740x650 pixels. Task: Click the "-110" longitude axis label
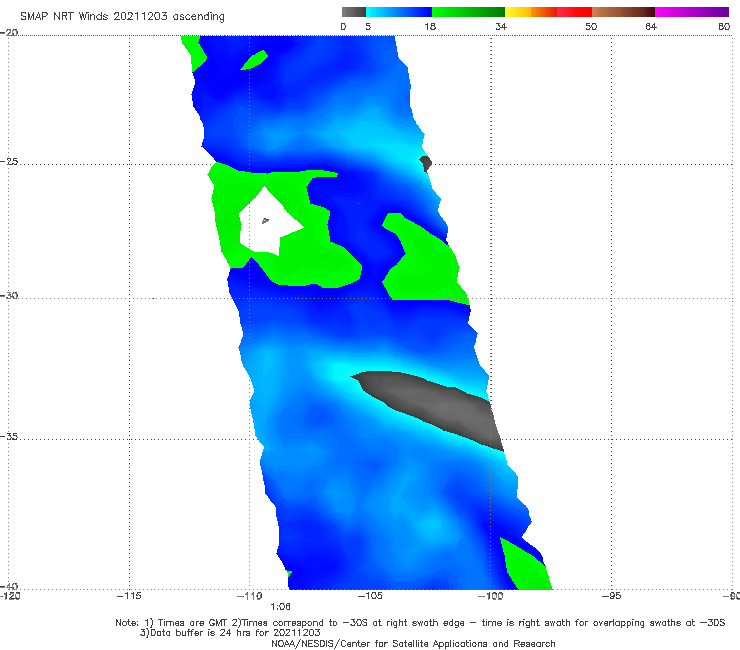[x=250, y=596]
